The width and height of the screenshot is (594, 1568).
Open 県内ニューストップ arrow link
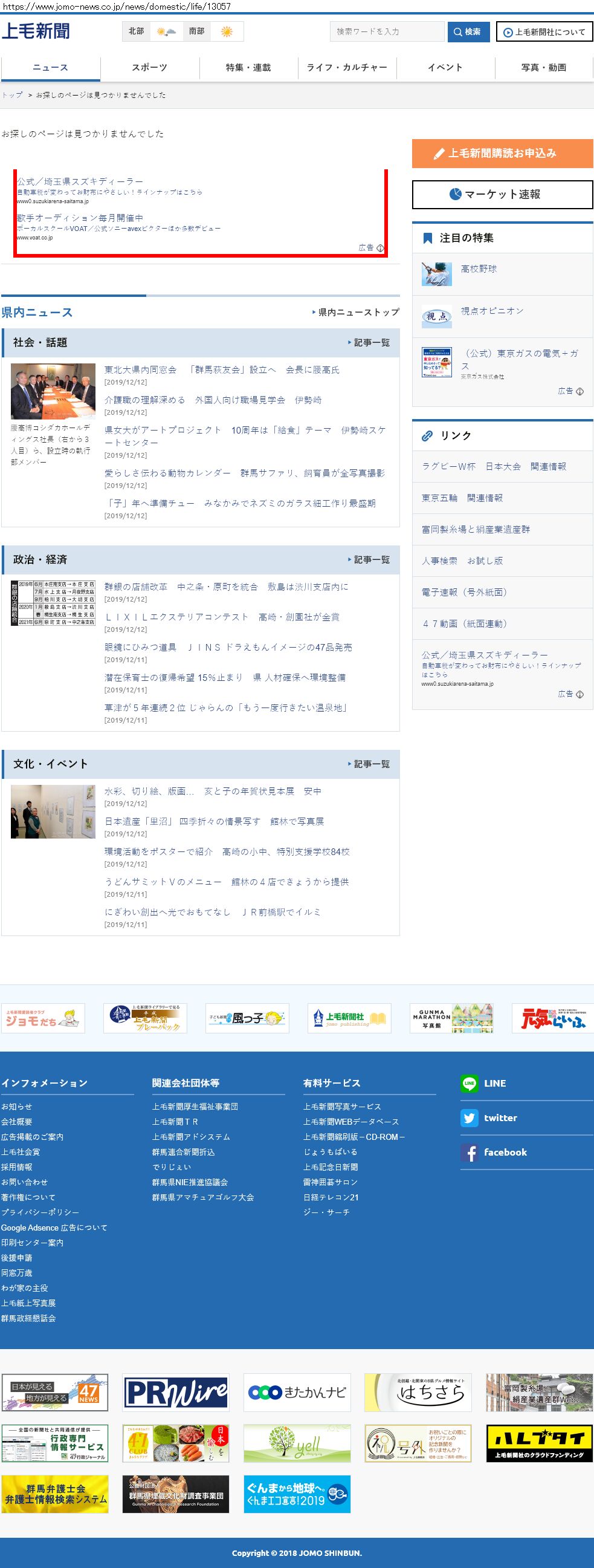[x=356, y=312]
